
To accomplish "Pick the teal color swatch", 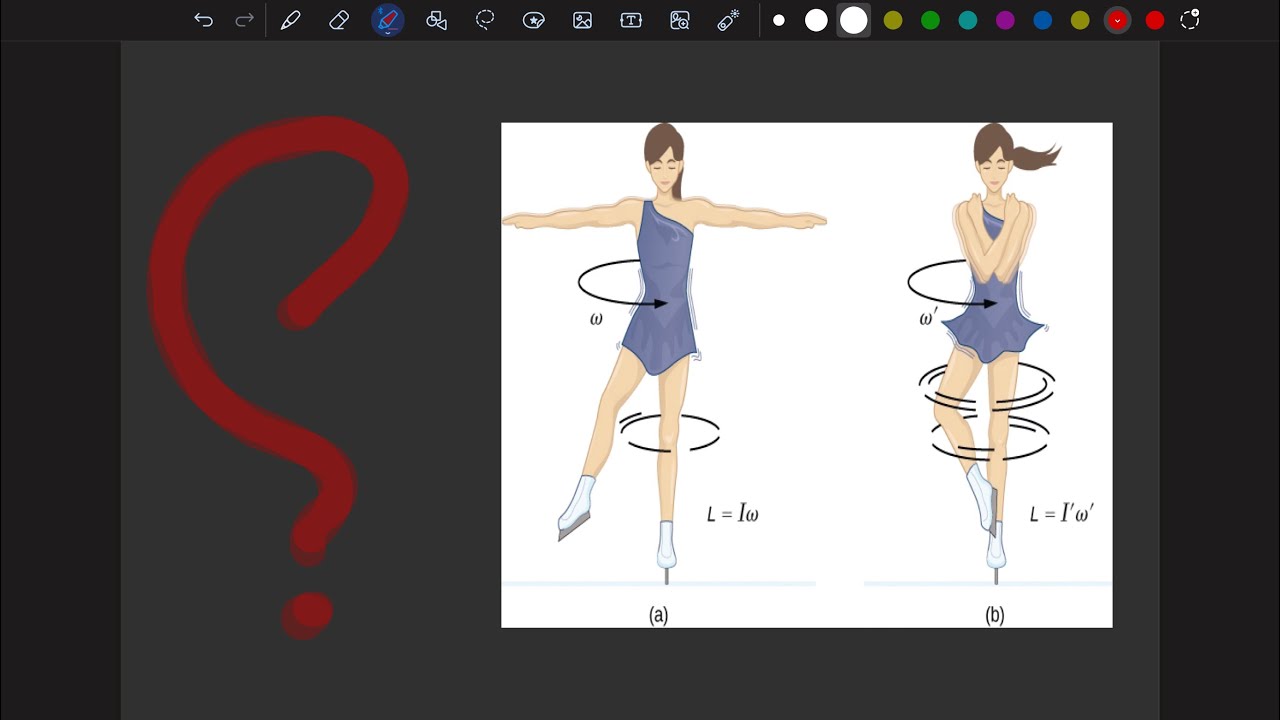I will [968, 20].
